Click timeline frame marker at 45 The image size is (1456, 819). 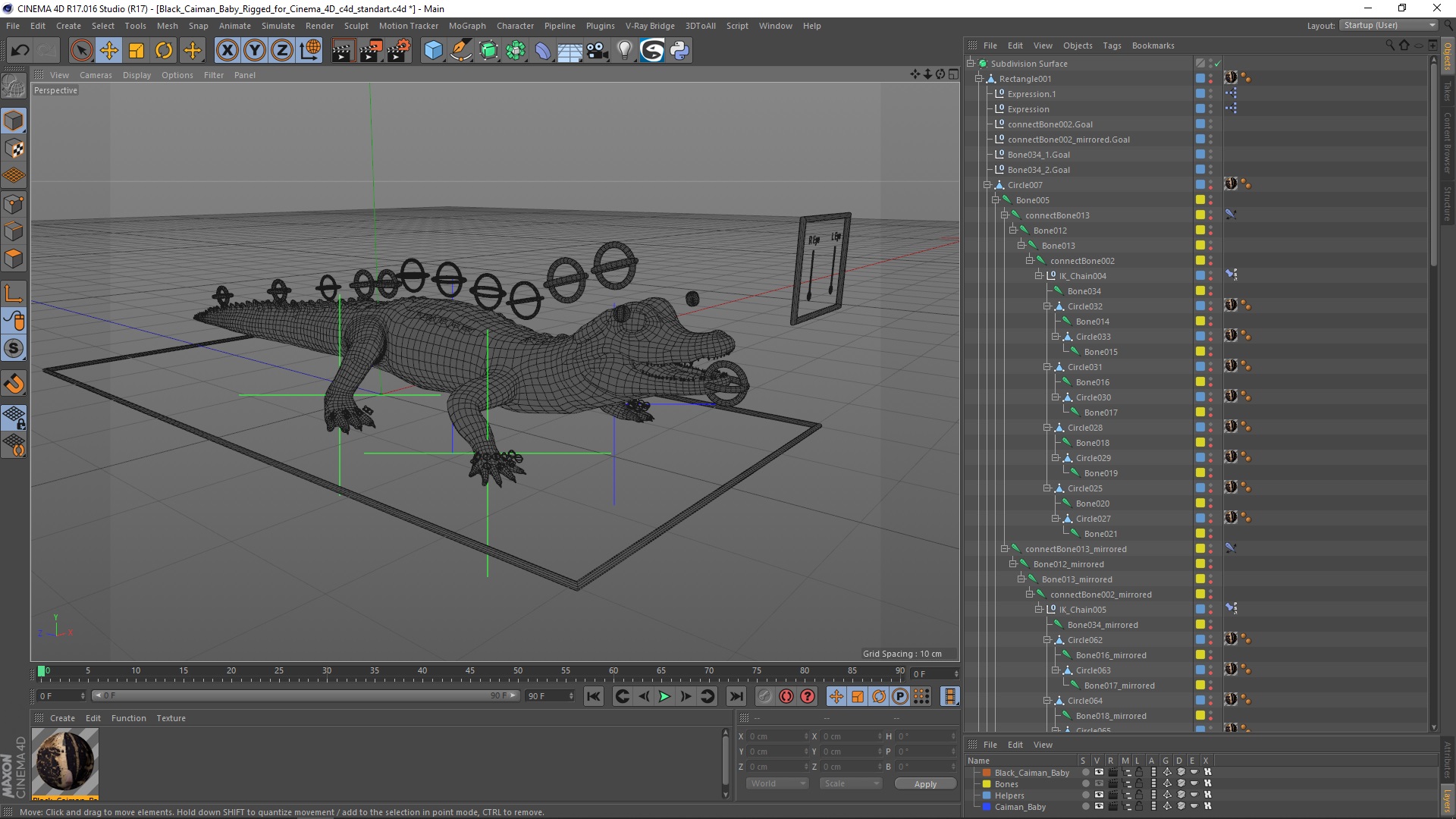click(470, 671)
